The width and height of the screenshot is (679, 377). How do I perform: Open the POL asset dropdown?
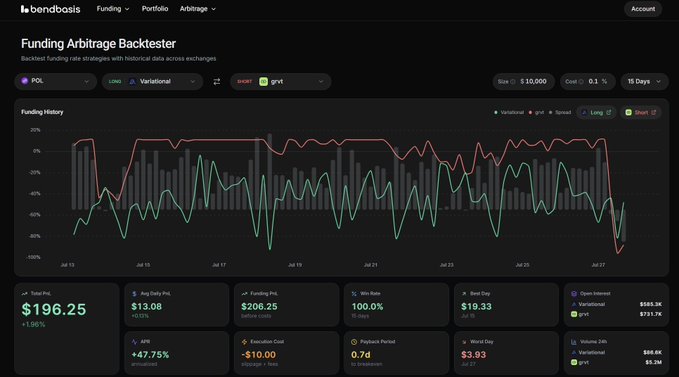coord(55,81)
